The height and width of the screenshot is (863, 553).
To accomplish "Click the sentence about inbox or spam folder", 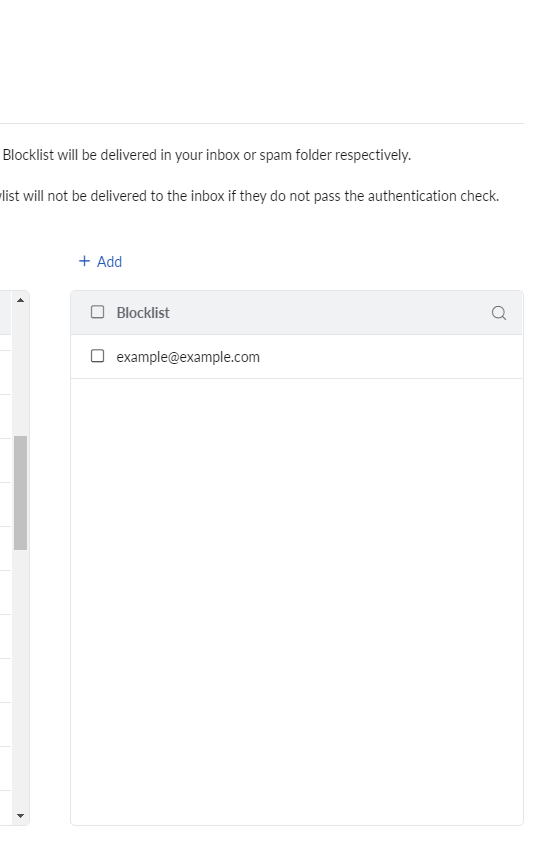I will 206,155.
